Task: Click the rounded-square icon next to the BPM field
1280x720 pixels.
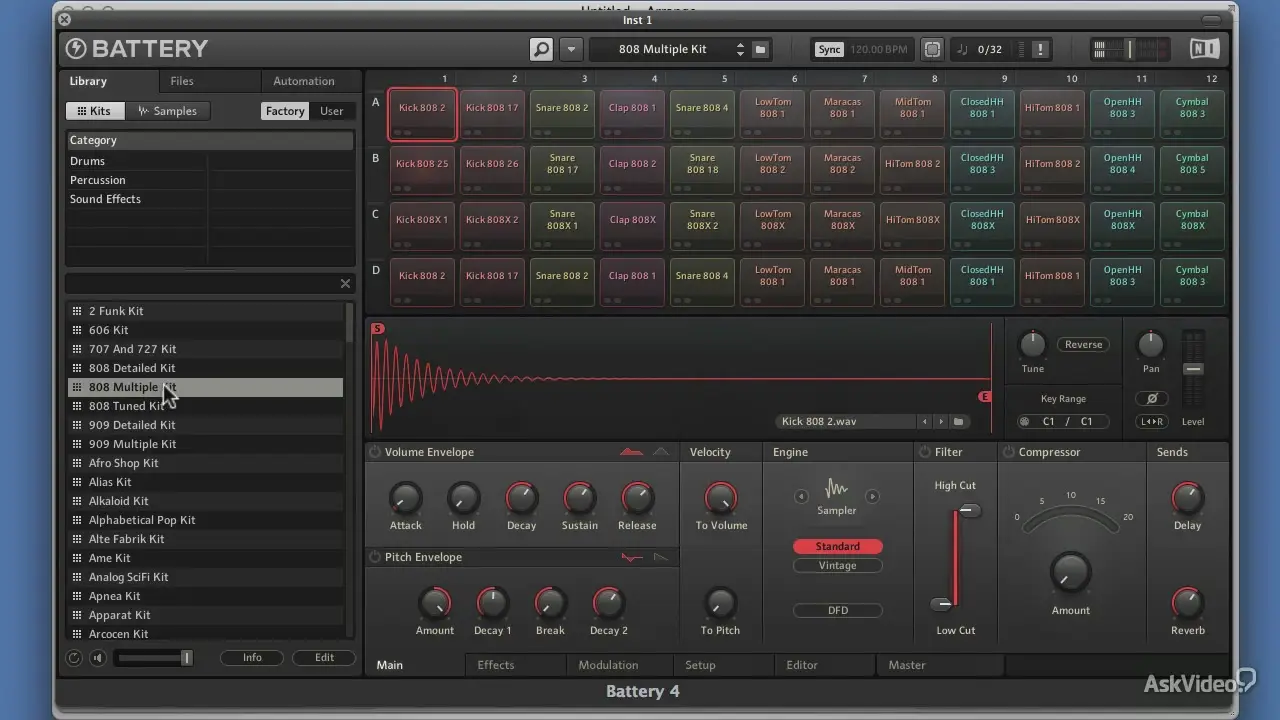Action: coord(932,49)
